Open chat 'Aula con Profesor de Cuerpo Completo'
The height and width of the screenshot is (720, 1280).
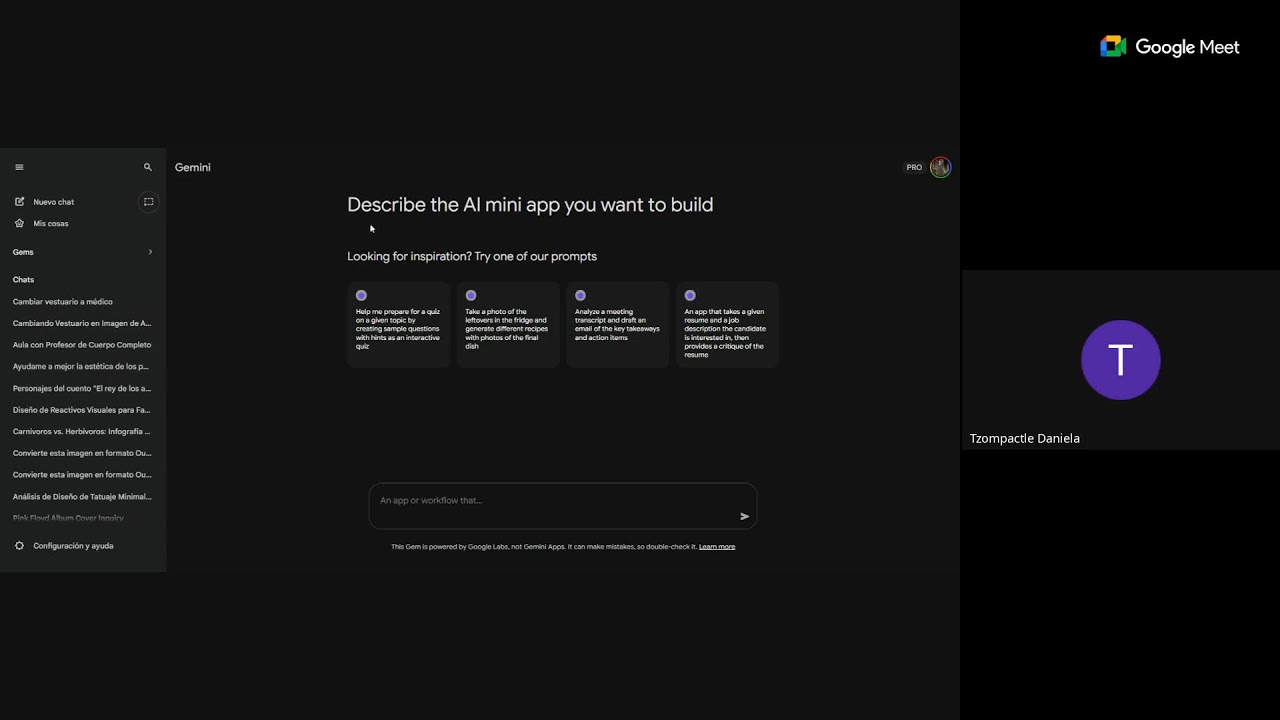[x=82, y=345]
